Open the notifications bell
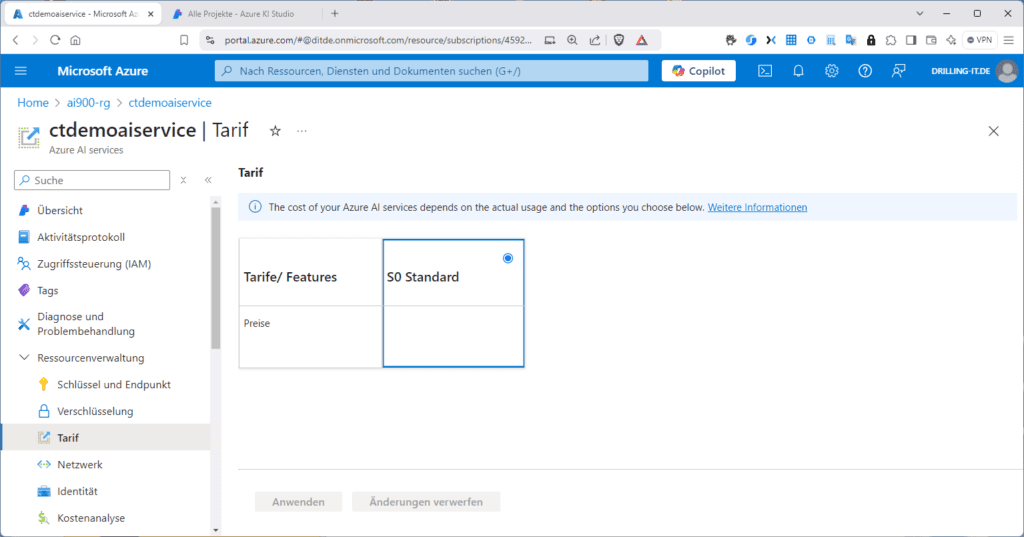The width and height of the screenshot is (1024, 537). pyautogui.click(x=798, y=71)
